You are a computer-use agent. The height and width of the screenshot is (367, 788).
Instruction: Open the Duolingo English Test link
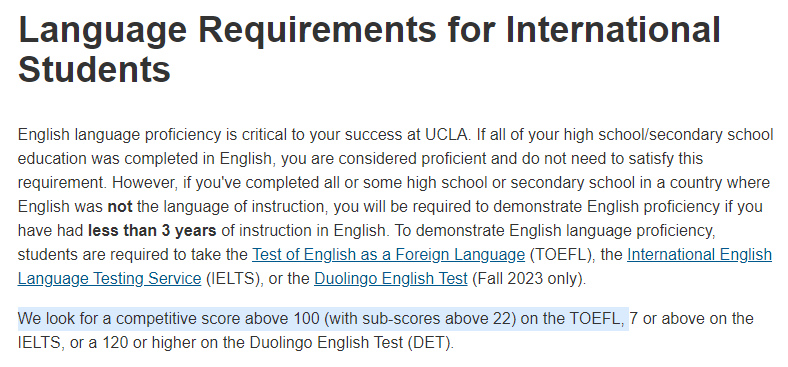pos(390,279)
